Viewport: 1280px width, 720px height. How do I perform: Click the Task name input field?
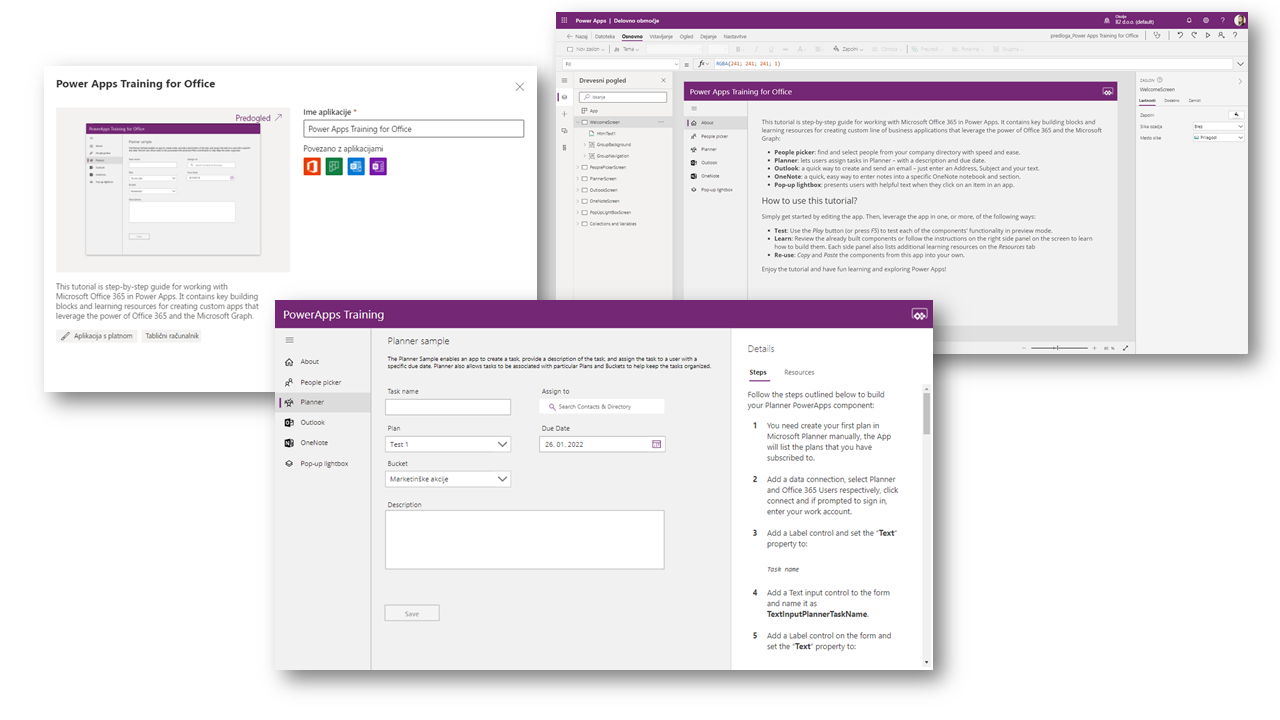point(448,407)
